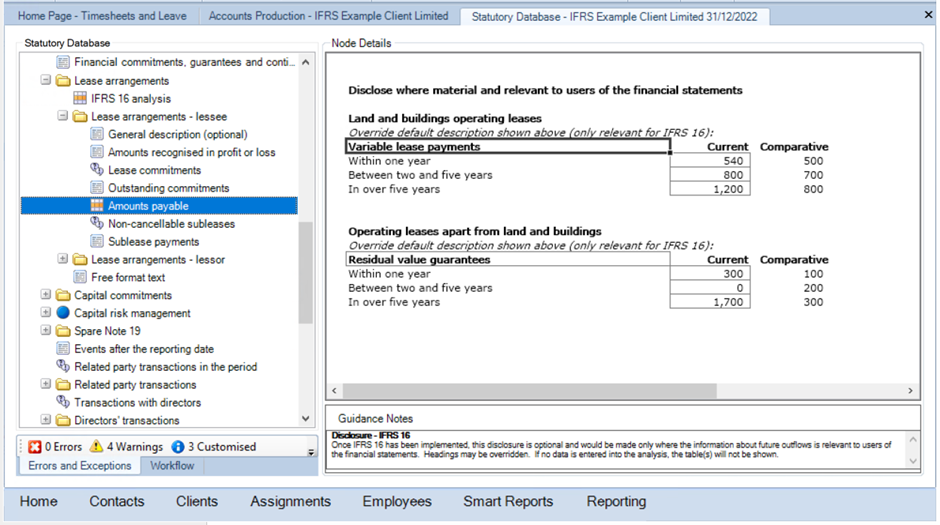Edit land and buildings over five years value 1,200
This screenshot has width=940, height=525.
(710, 189)
